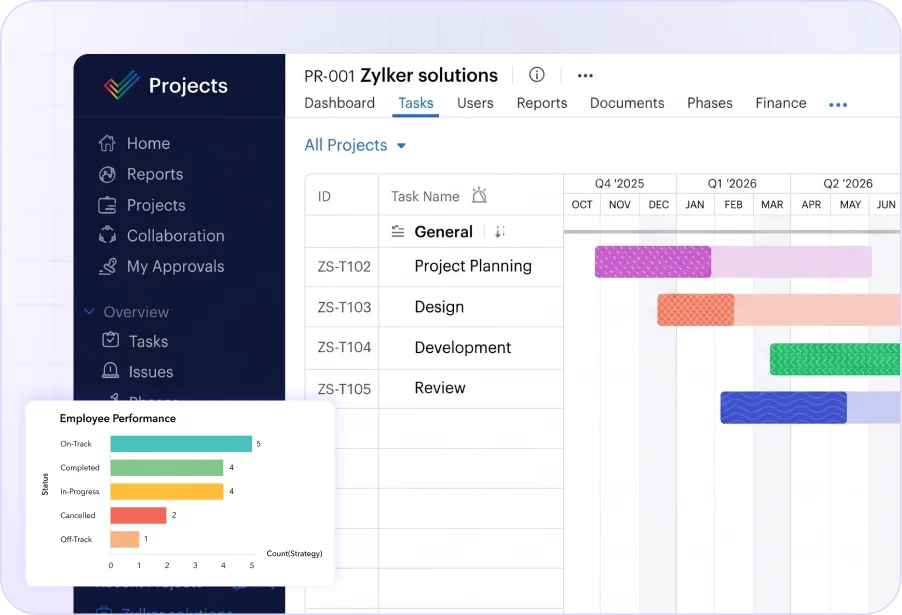Click the Employee Performance chart title
This screenshot has height=615, width=902.
(x=118, y=418)
